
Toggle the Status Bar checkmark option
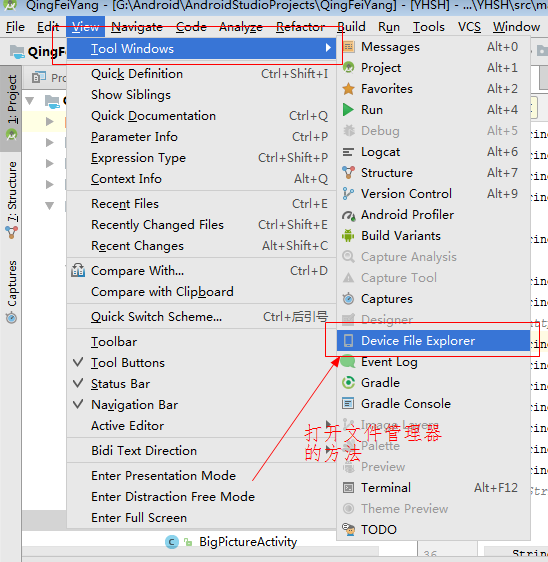coord(201,384)
